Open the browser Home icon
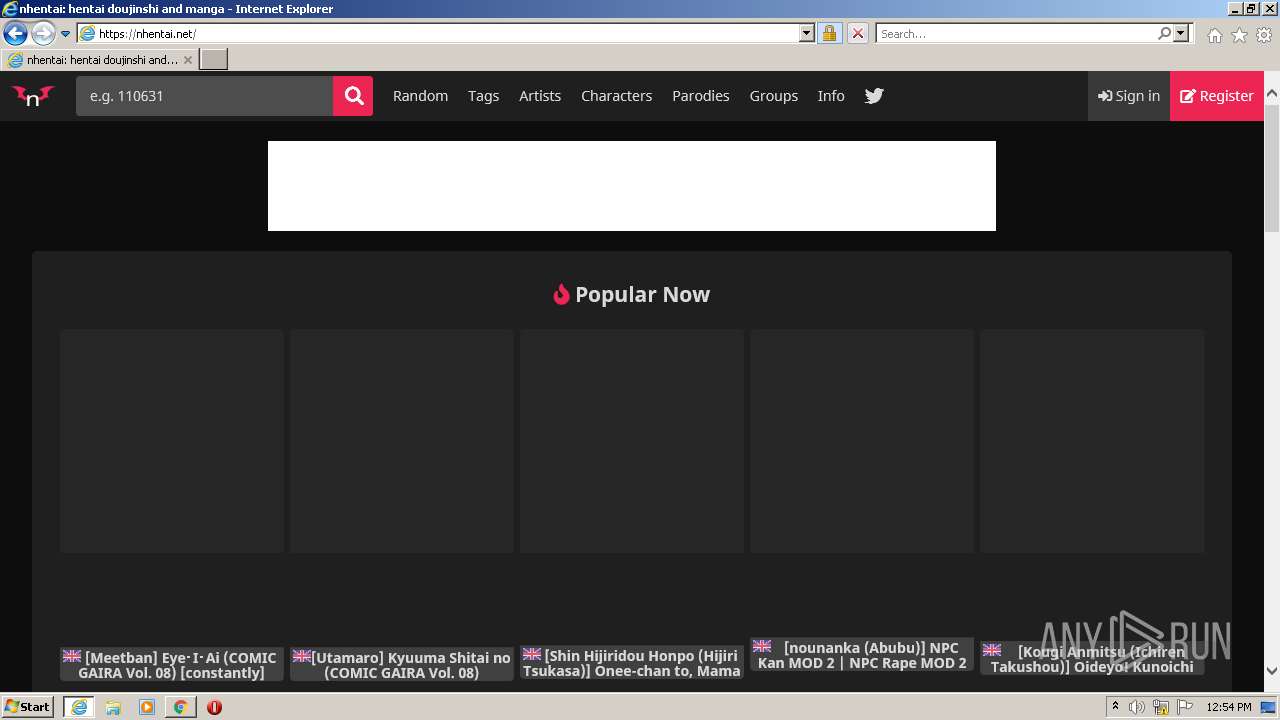The image size is (1280, 720). pyautogui.click(x=1214, y=35)
